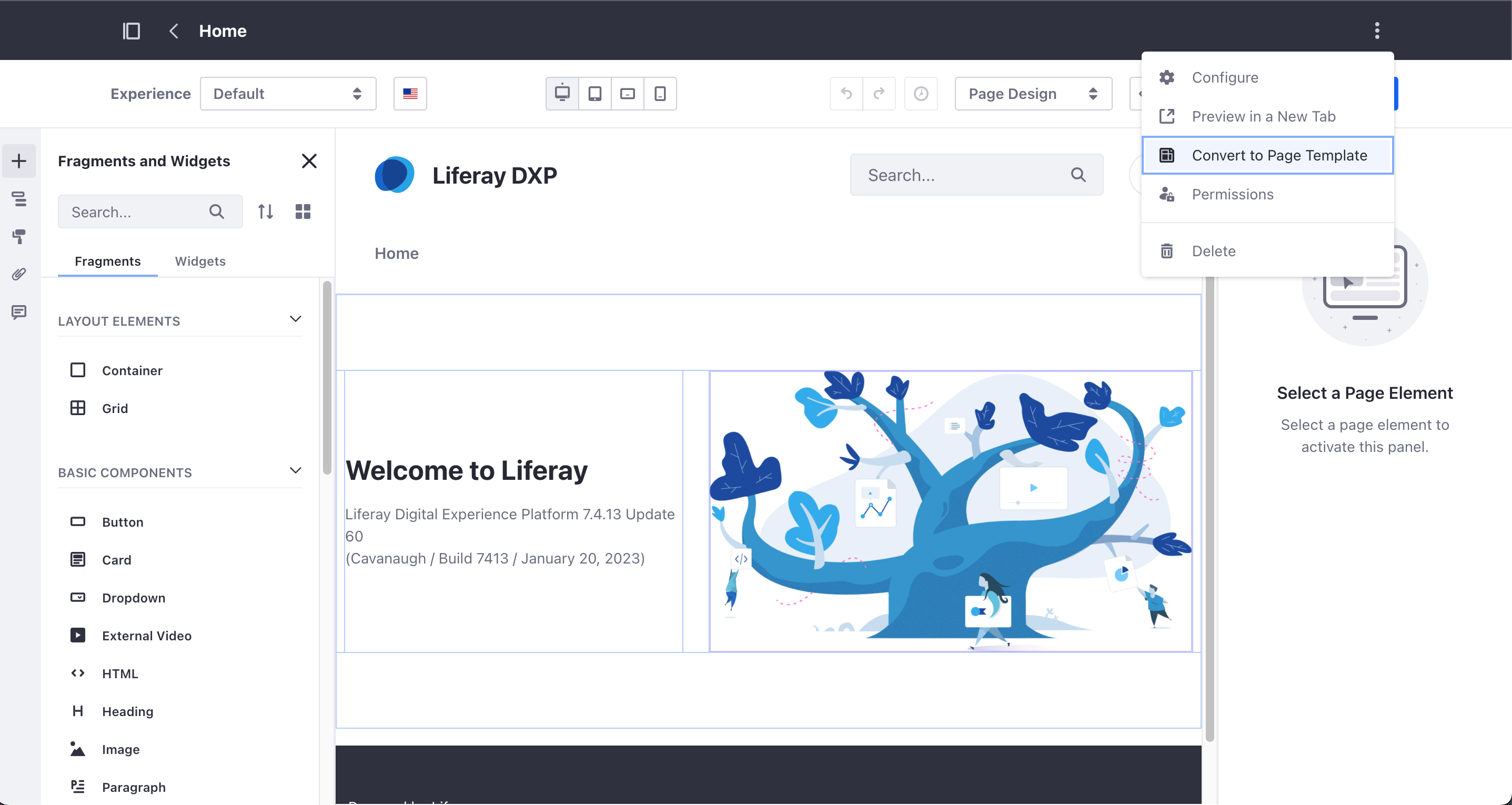The width and height of the screenshot is (1512, 805).
Task: Select the Widgets tab
Action: 200,260
